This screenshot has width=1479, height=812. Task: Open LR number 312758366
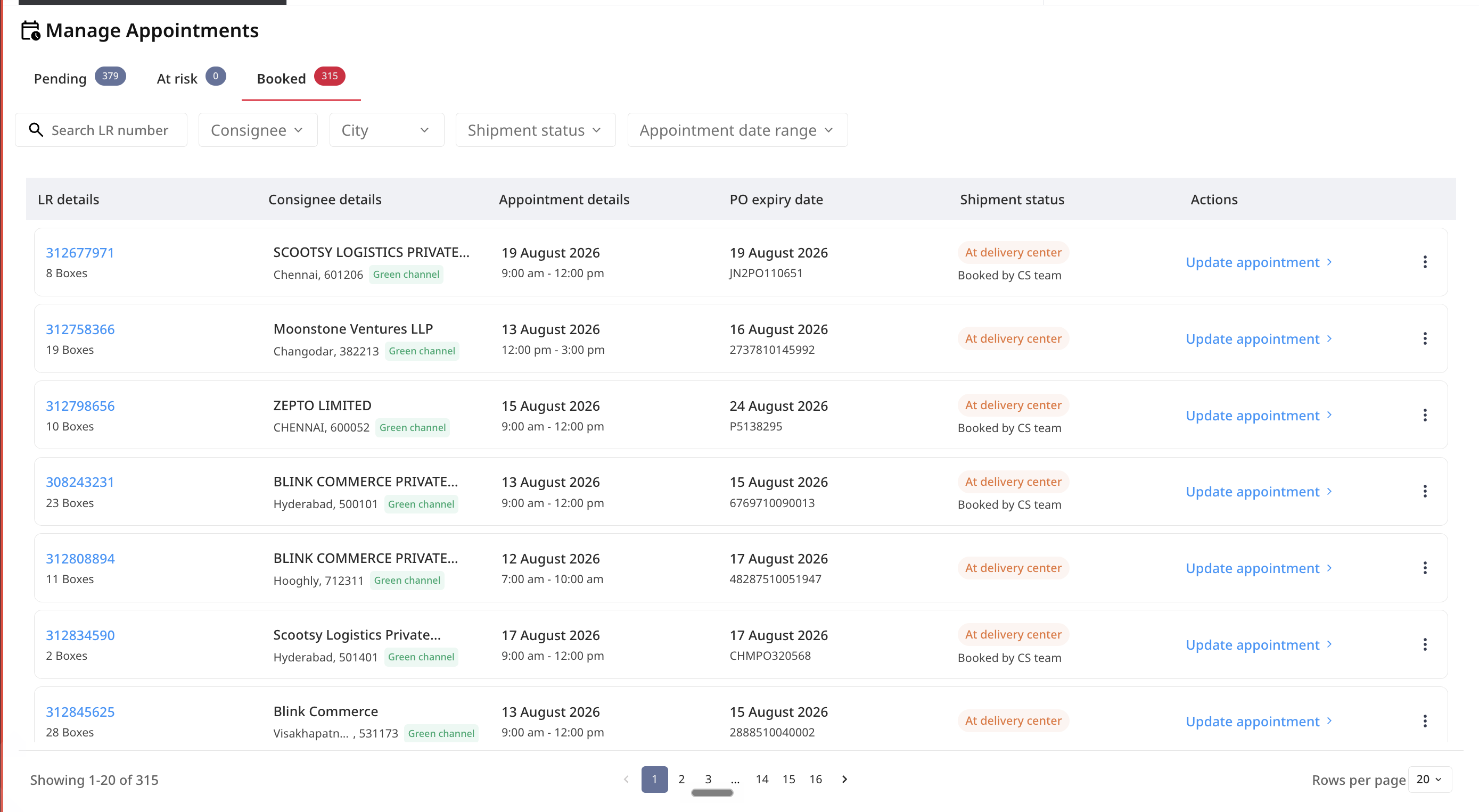[80, 329]
